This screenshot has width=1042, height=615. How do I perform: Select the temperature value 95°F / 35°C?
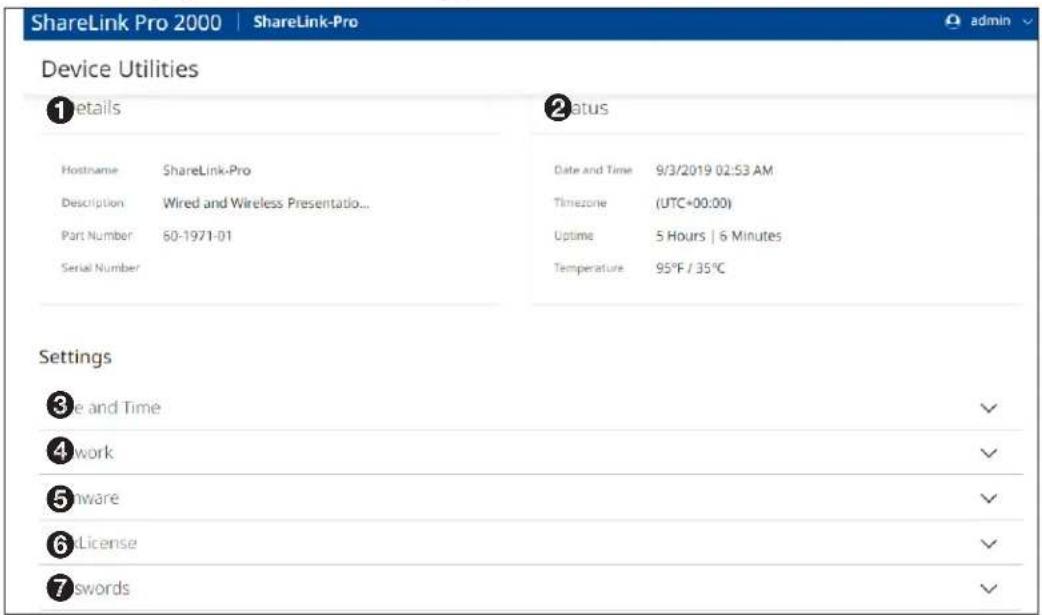point(690,268)
